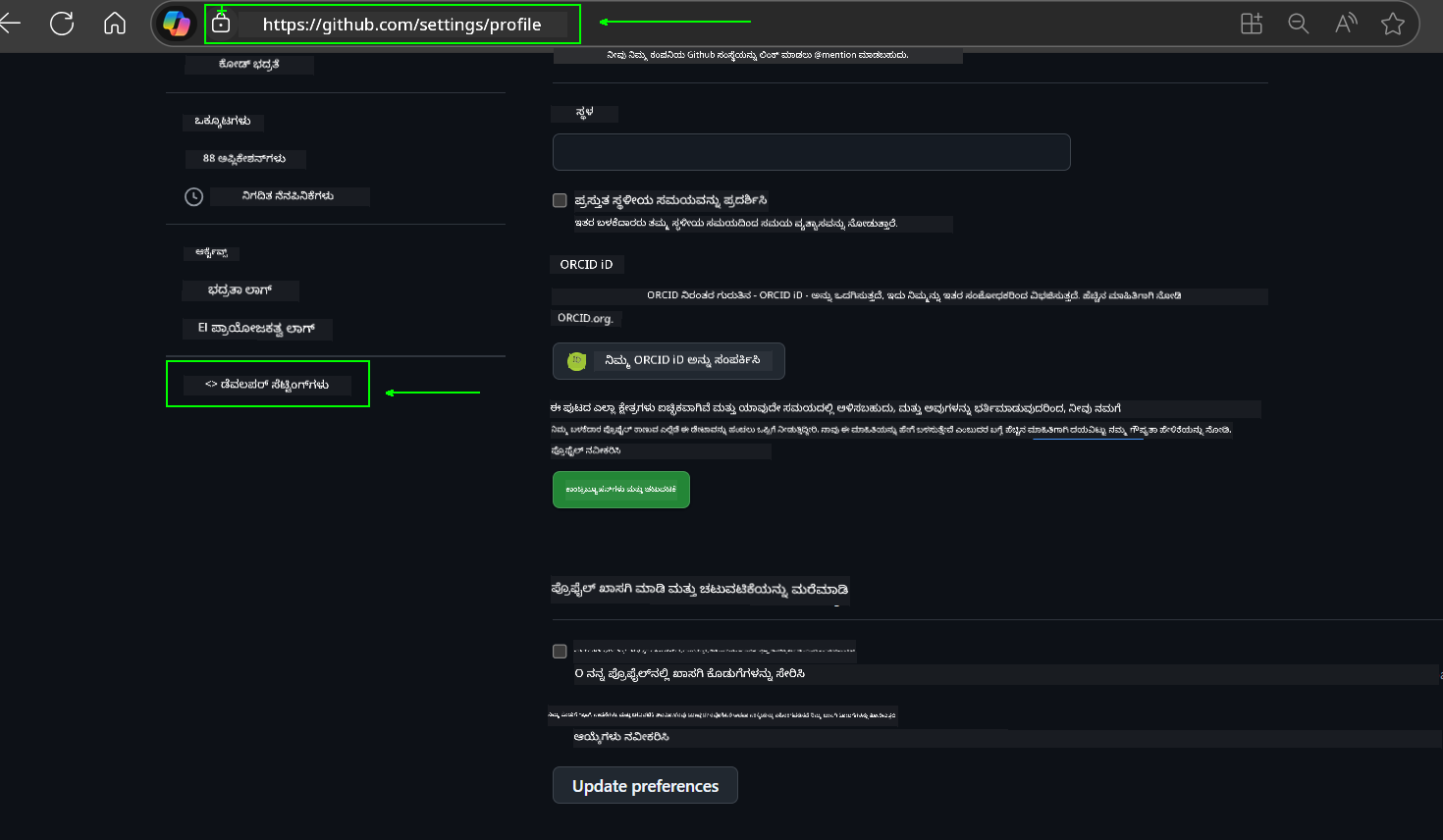View the Security log from the sidebar
The image size is (1443, 840).
coord(240,290)
